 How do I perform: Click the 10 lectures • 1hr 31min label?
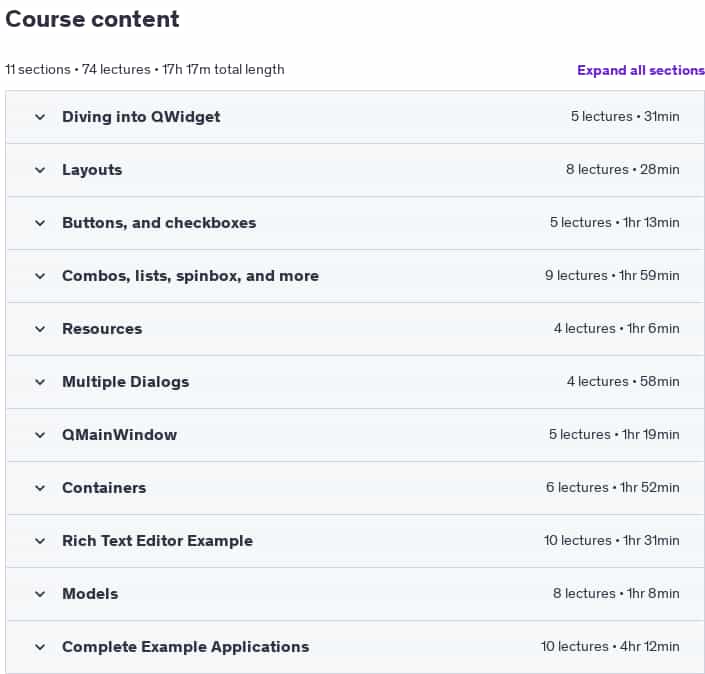coord(611,540)
